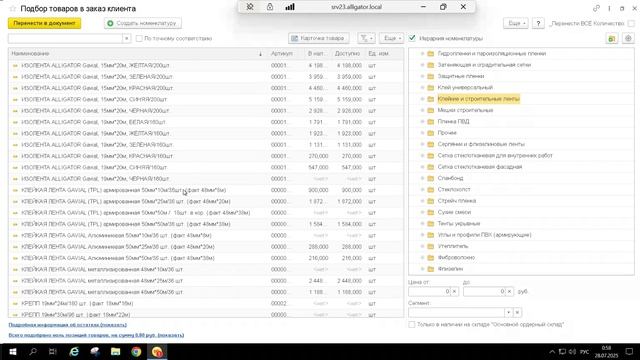Click 'Перенести в документ' button

pos(44,23)
